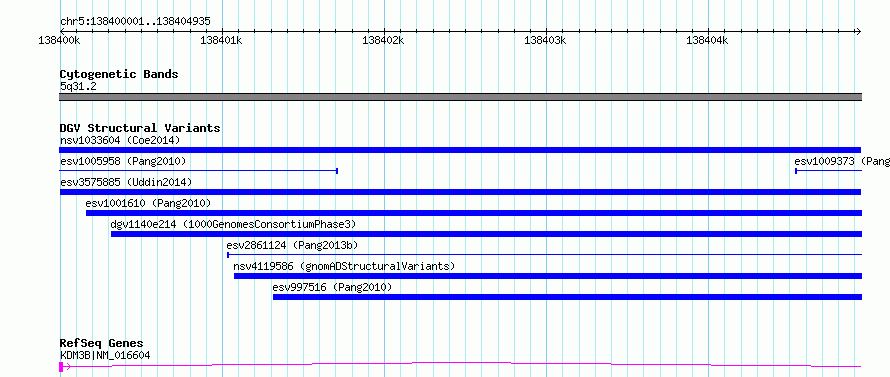Click the chr5:138400001..138404935 coordinate label

(135, 22)
